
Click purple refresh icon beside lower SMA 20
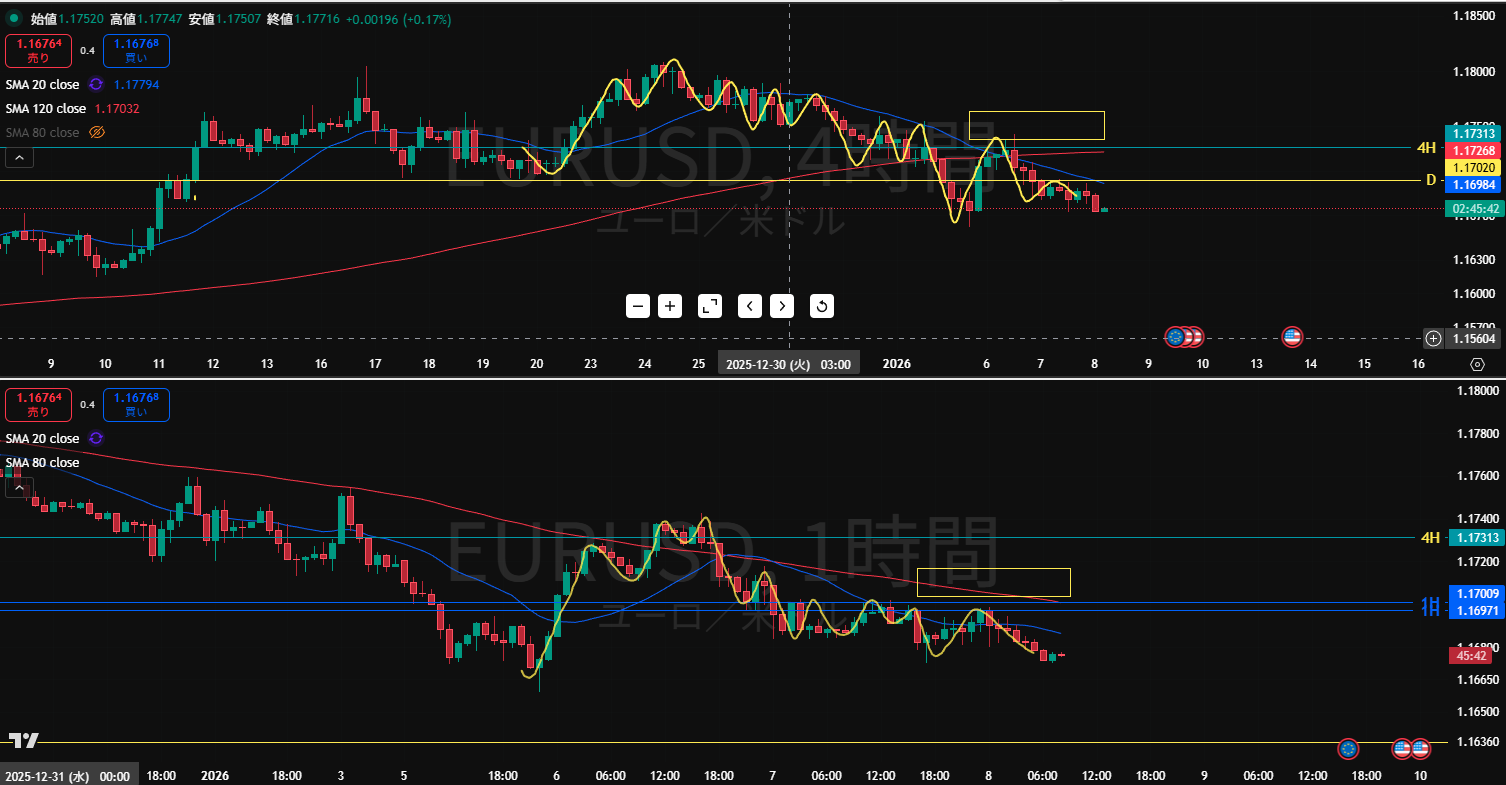click(x=96, y=438)
